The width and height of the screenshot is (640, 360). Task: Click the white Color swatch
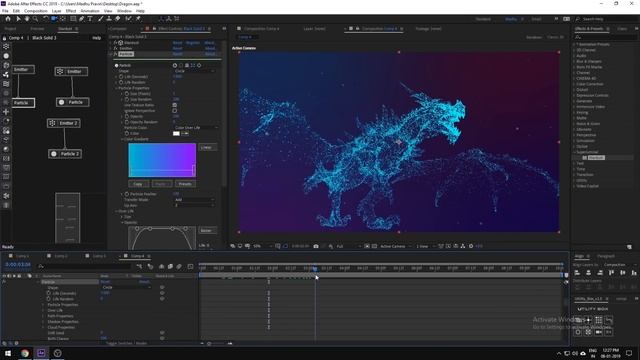pos(176,133)
